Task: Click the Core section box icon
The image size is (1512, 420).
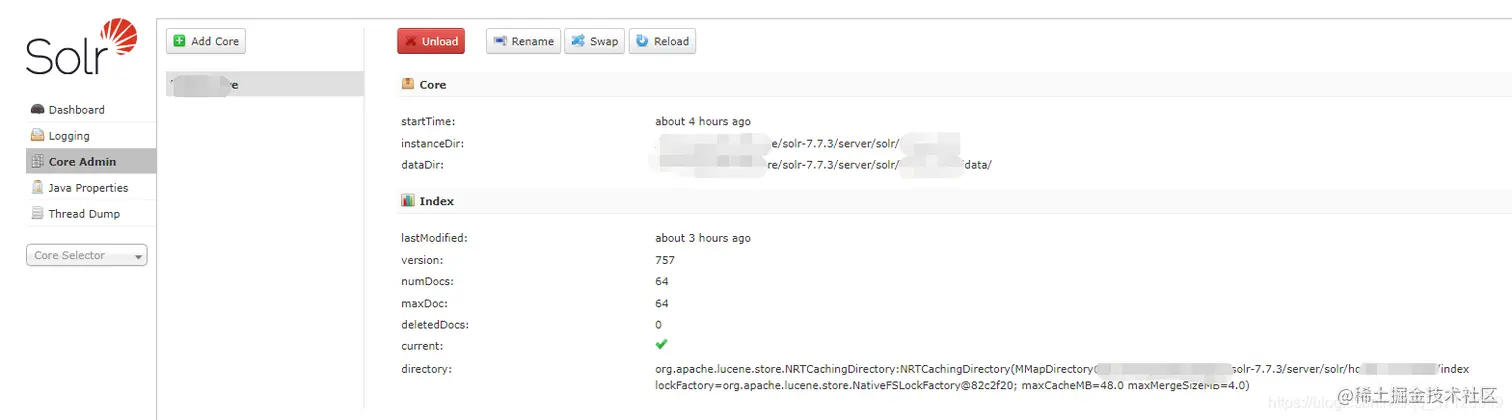Action: (x=408, y=85)
